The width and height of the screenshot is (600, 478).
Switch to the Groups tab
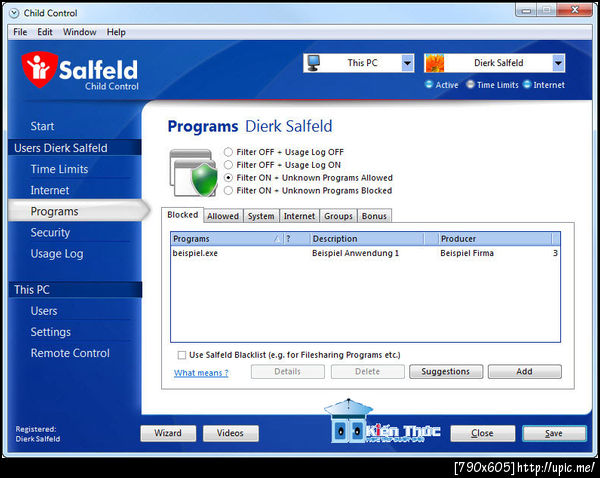click(338, 216)
